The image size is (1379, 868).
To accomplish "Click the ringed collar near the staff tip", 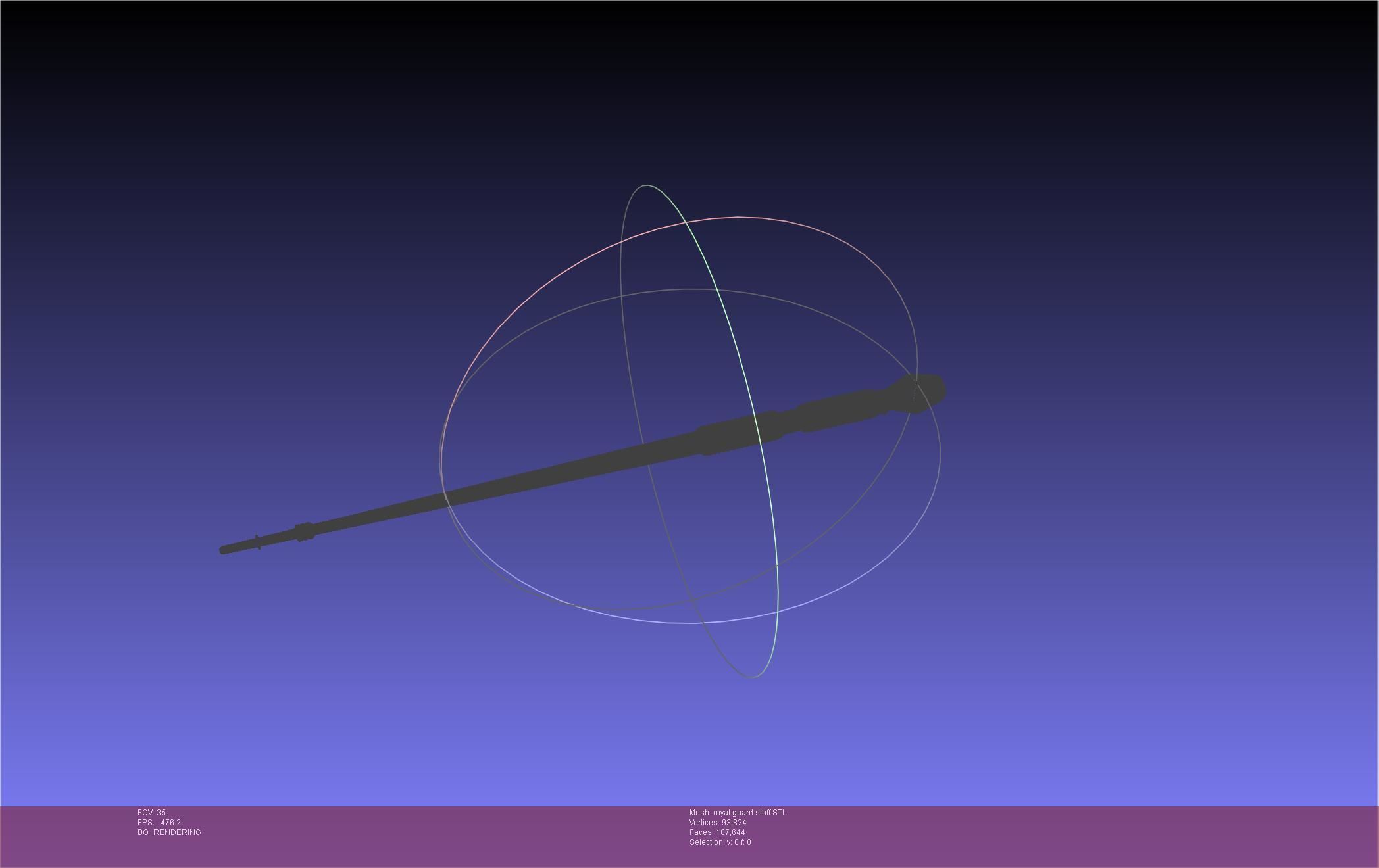I will click(x=304, y=531).
